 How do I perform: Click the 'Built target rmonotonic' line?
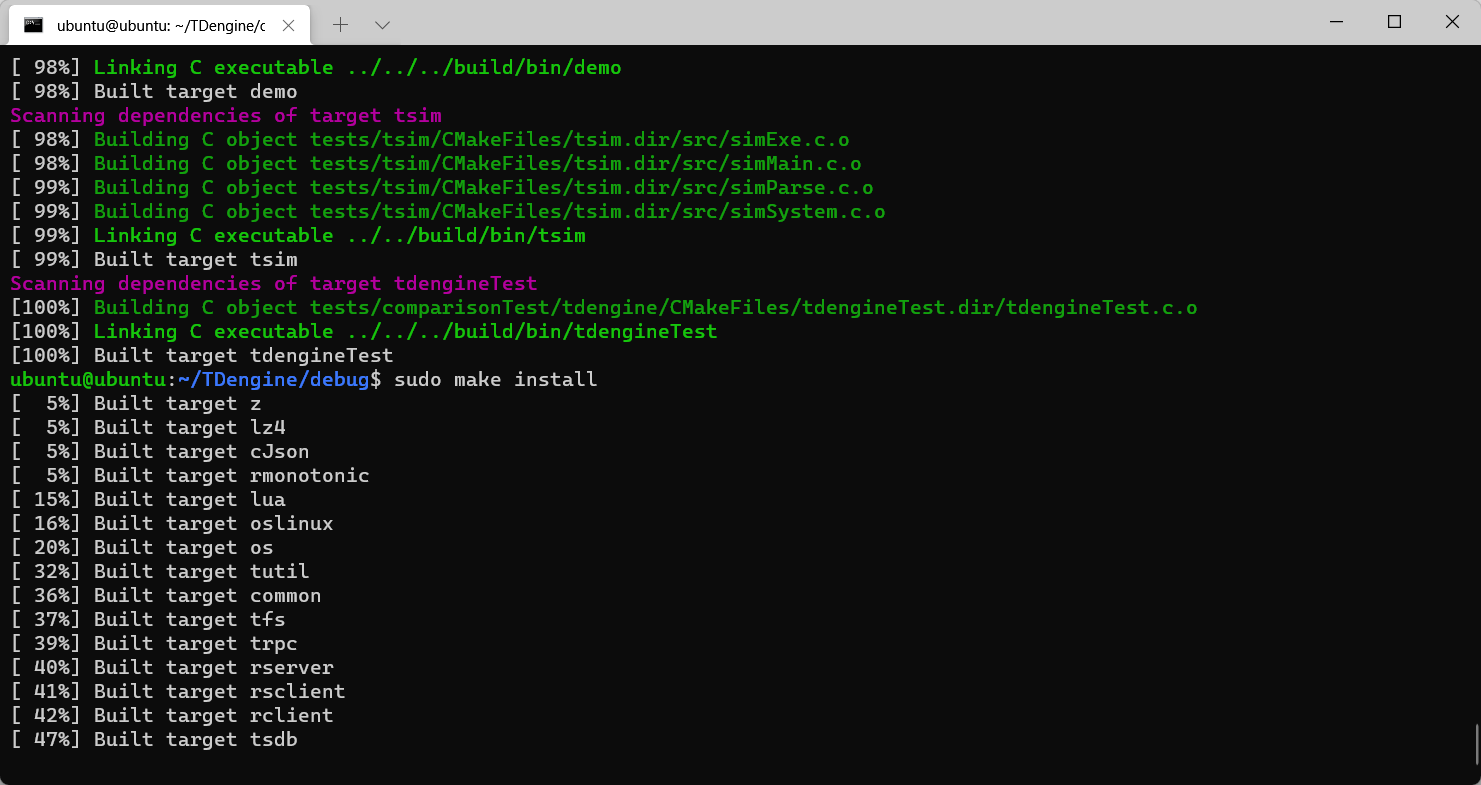(190, 476)
